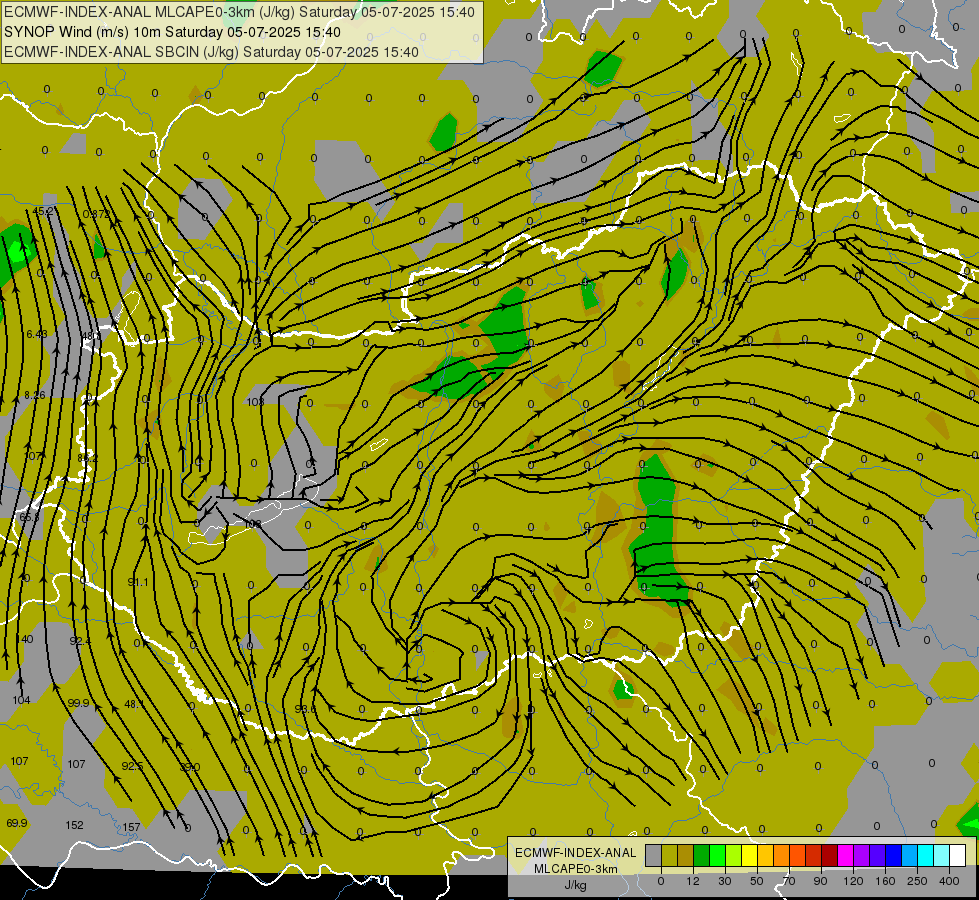Click the map value 93.6
The height and width of the screenshot is (900, 979).
click(x=305, y=709)
